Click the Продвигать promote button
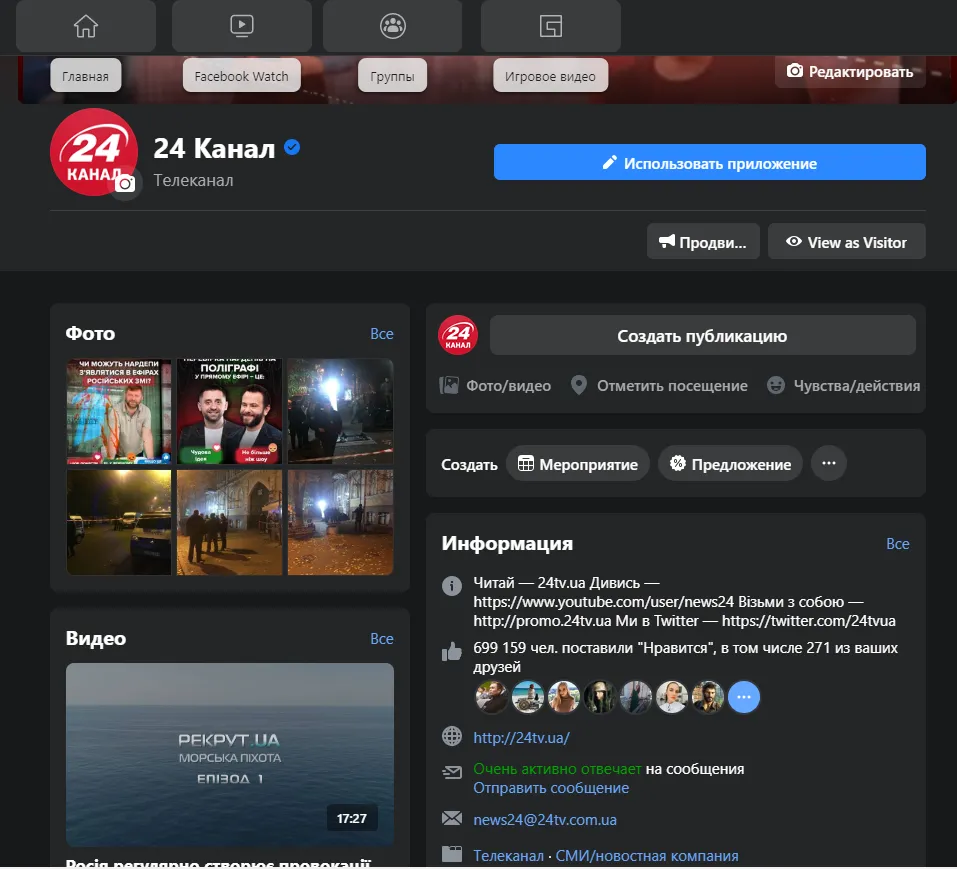 703,242
